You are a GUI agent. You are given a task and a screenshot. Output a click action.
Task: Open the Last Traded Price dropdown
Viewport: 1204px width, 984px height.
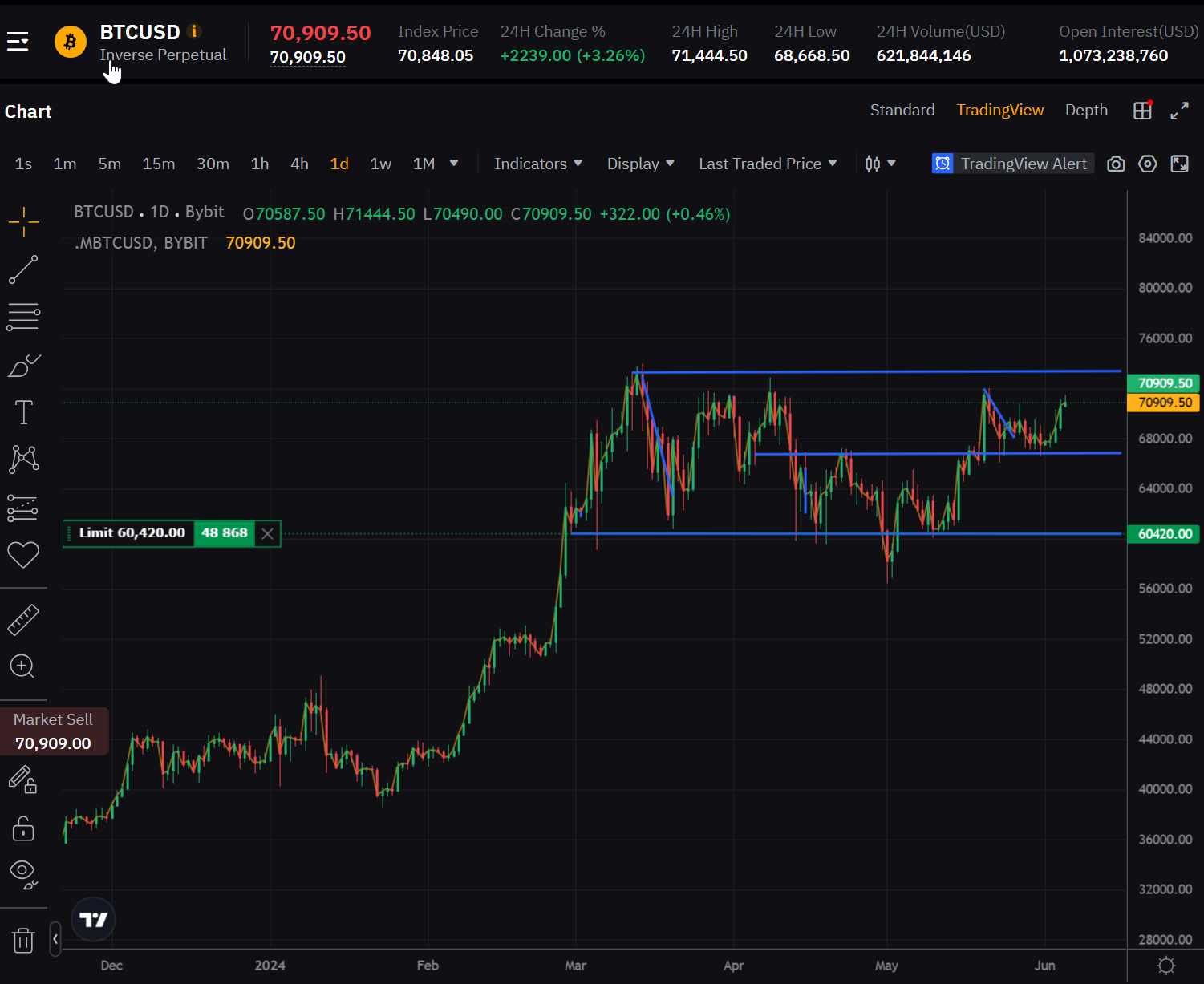tap(768, 164)
